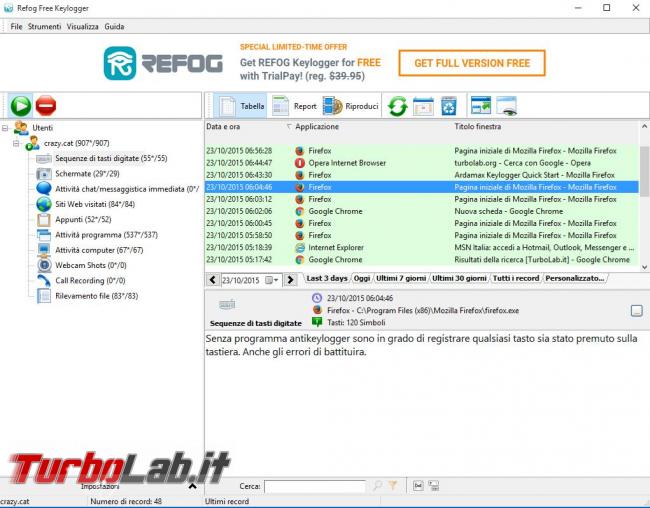Viewport: 650px width, 508px height.
Task: Select Firefox row at 05:58:50
Action: pyautogui.click(x=422, y=236)
